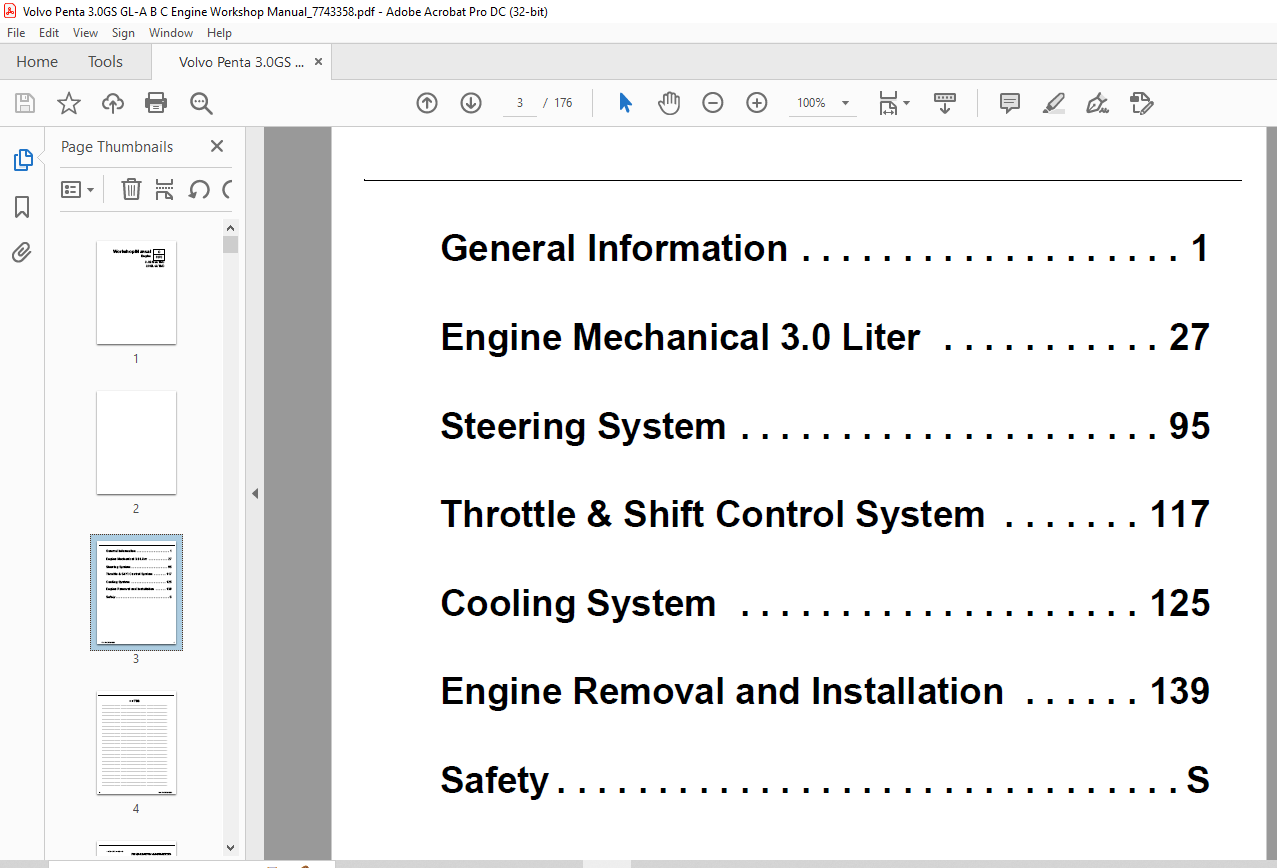Open the Edit menu
Screen dimensions: 1277x868
(49, 33)
